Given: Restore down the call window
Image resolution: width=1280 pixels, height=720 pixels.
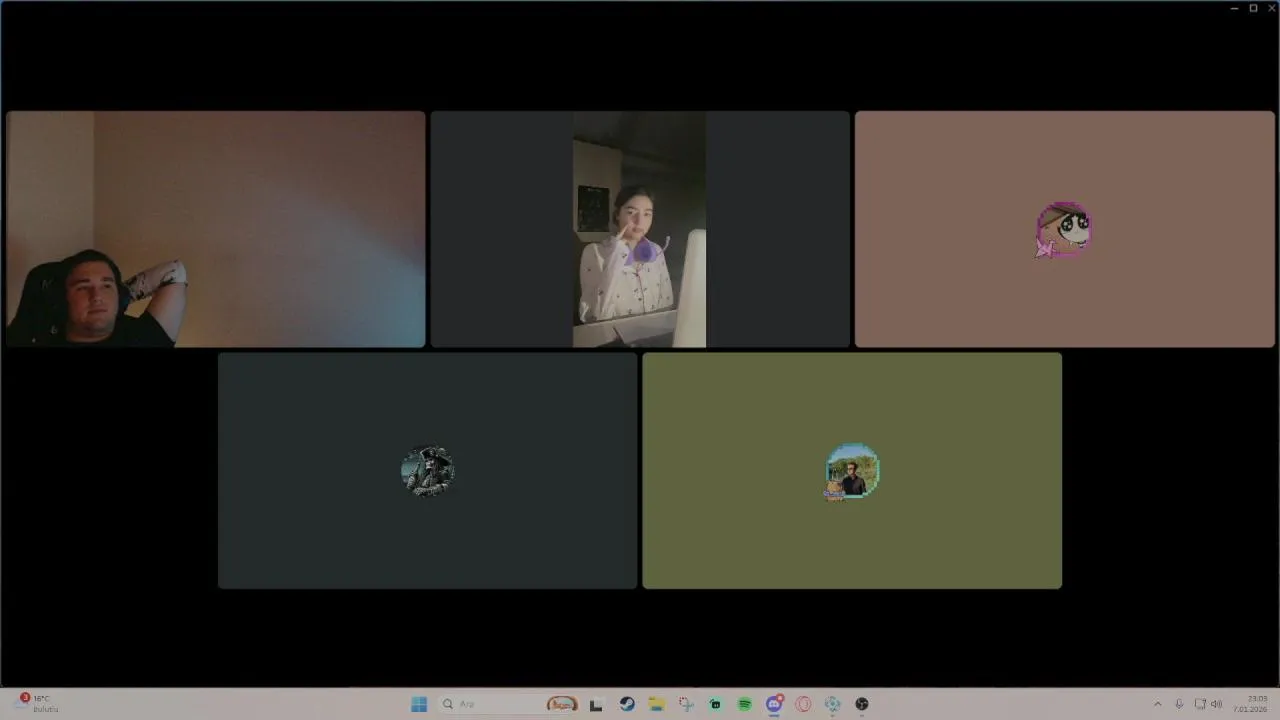Looking at the screenshot, I should pyautogui.click(x=1253, y=8).
